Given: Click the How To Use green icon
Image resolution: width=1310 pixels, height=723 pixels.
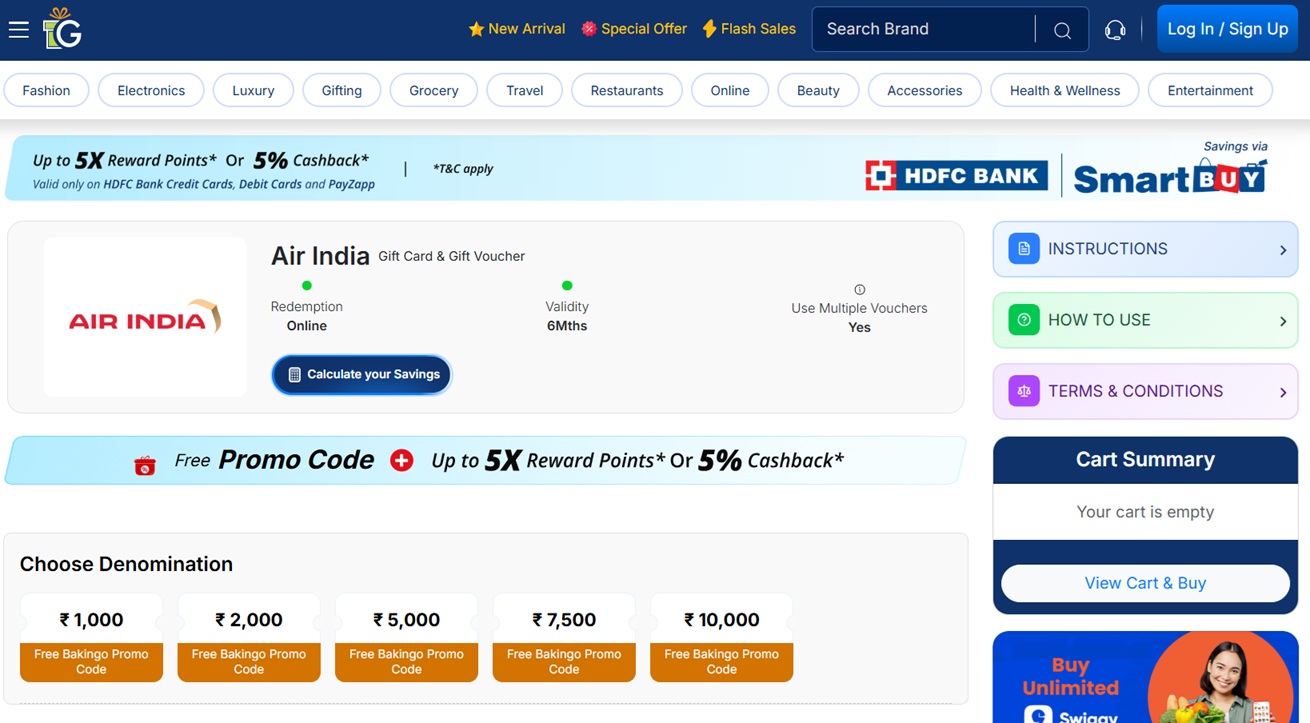Looking at the screenshot, I should [1024, 320].
